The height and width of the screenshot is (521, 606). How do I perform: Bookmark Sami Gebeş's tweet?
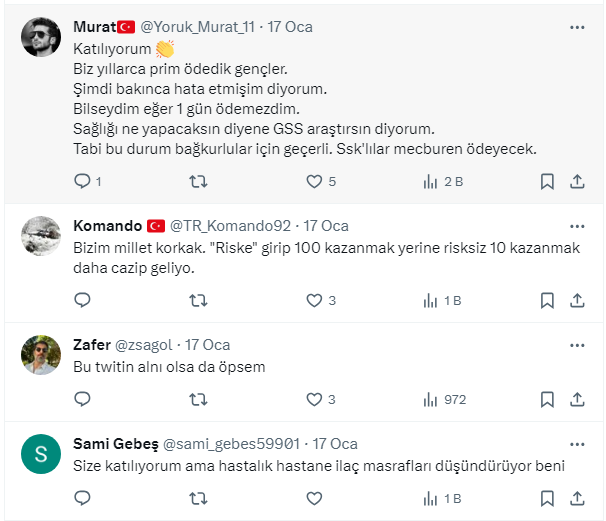point(547,498)
